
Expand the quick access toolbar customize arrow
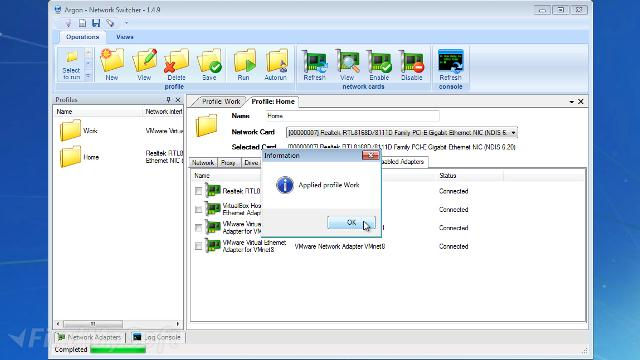pos(126,23)
